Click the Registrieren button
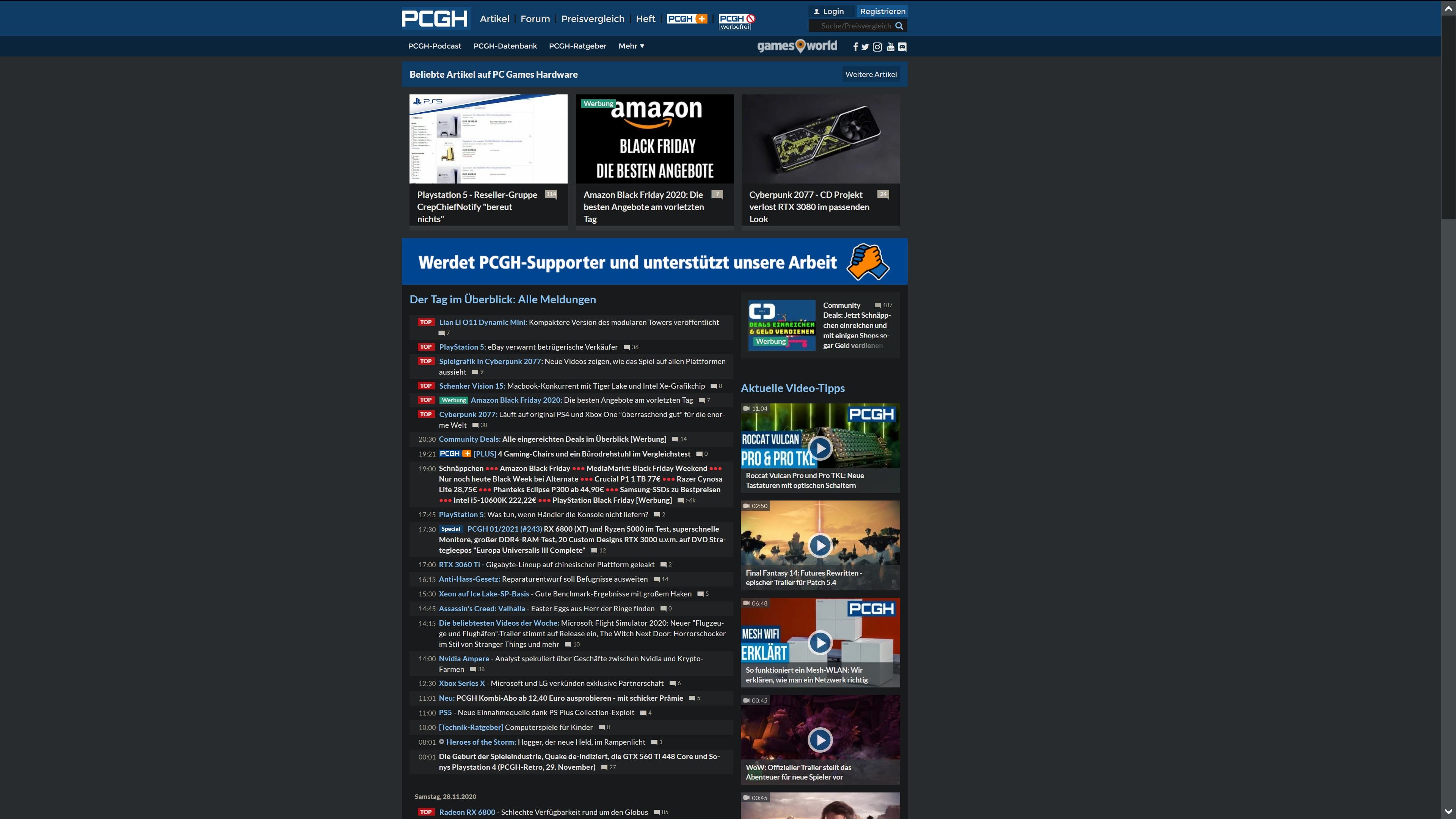 pyautogui.click(x=882, y=11)
